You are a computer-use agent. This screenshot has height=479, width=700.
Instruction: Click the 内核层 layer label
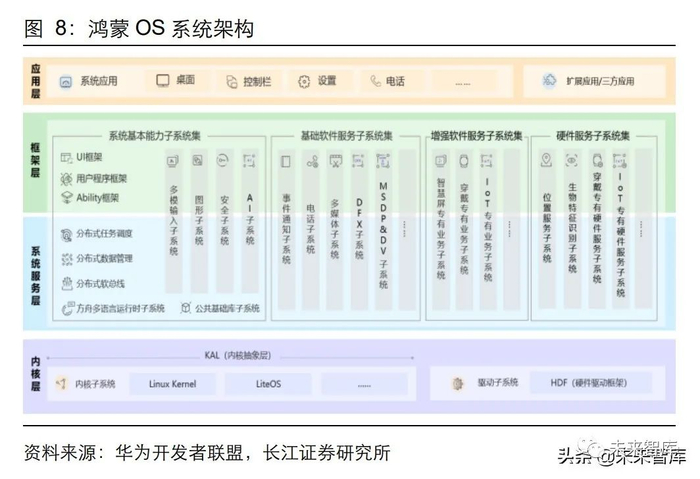tap(35, 374)
